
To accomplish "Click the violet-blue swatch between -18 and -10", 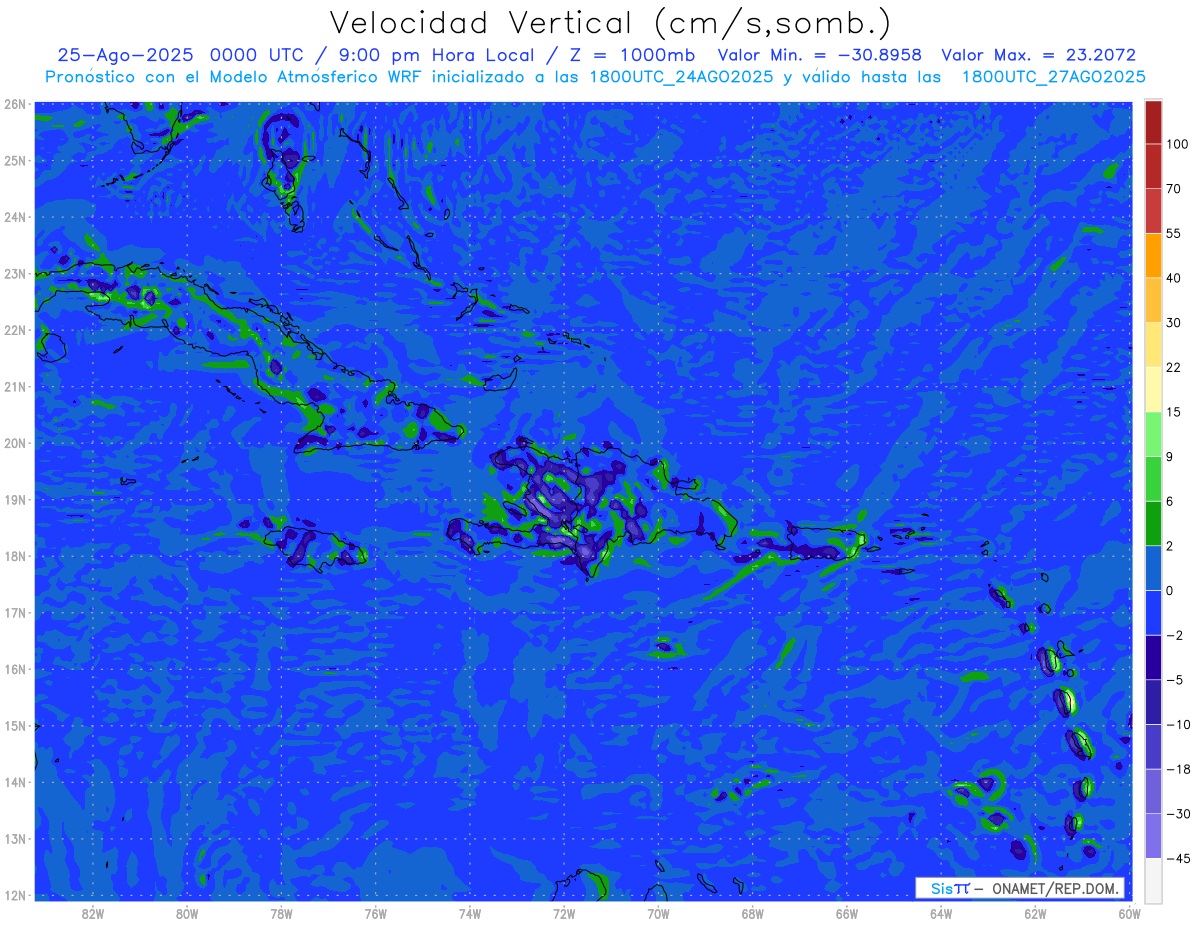I will click(x=1153, y=746).
